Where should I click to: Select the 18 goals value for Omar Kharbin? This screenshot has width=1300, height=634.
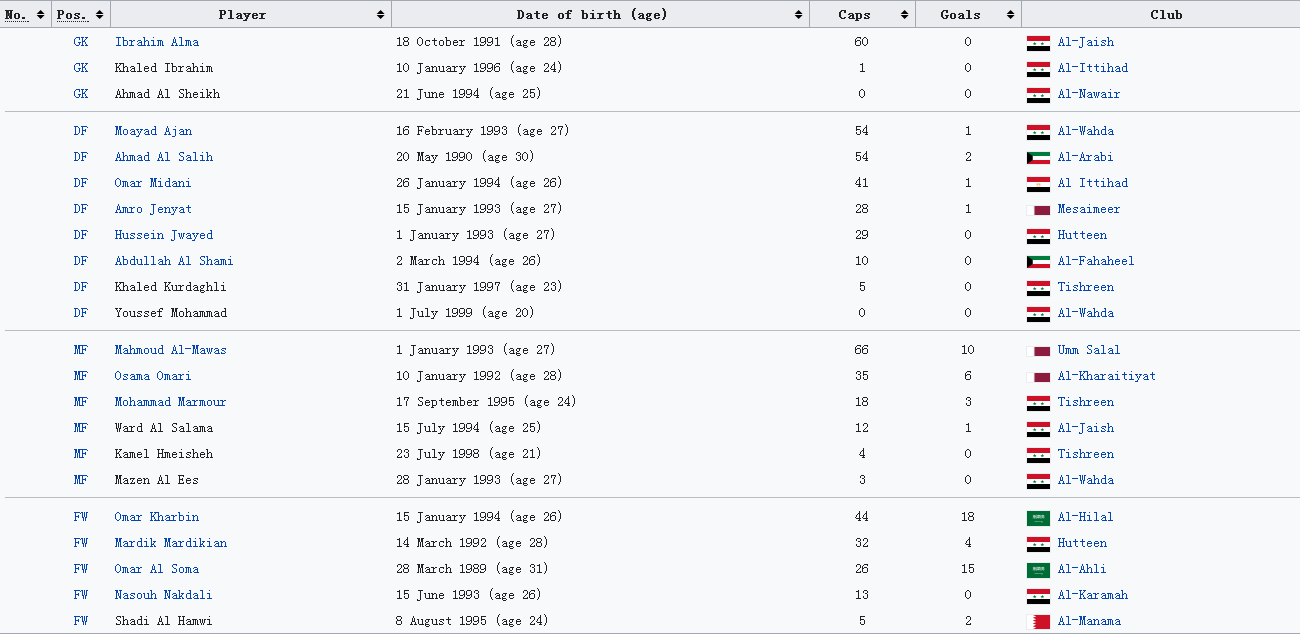(x=967, y=517)
